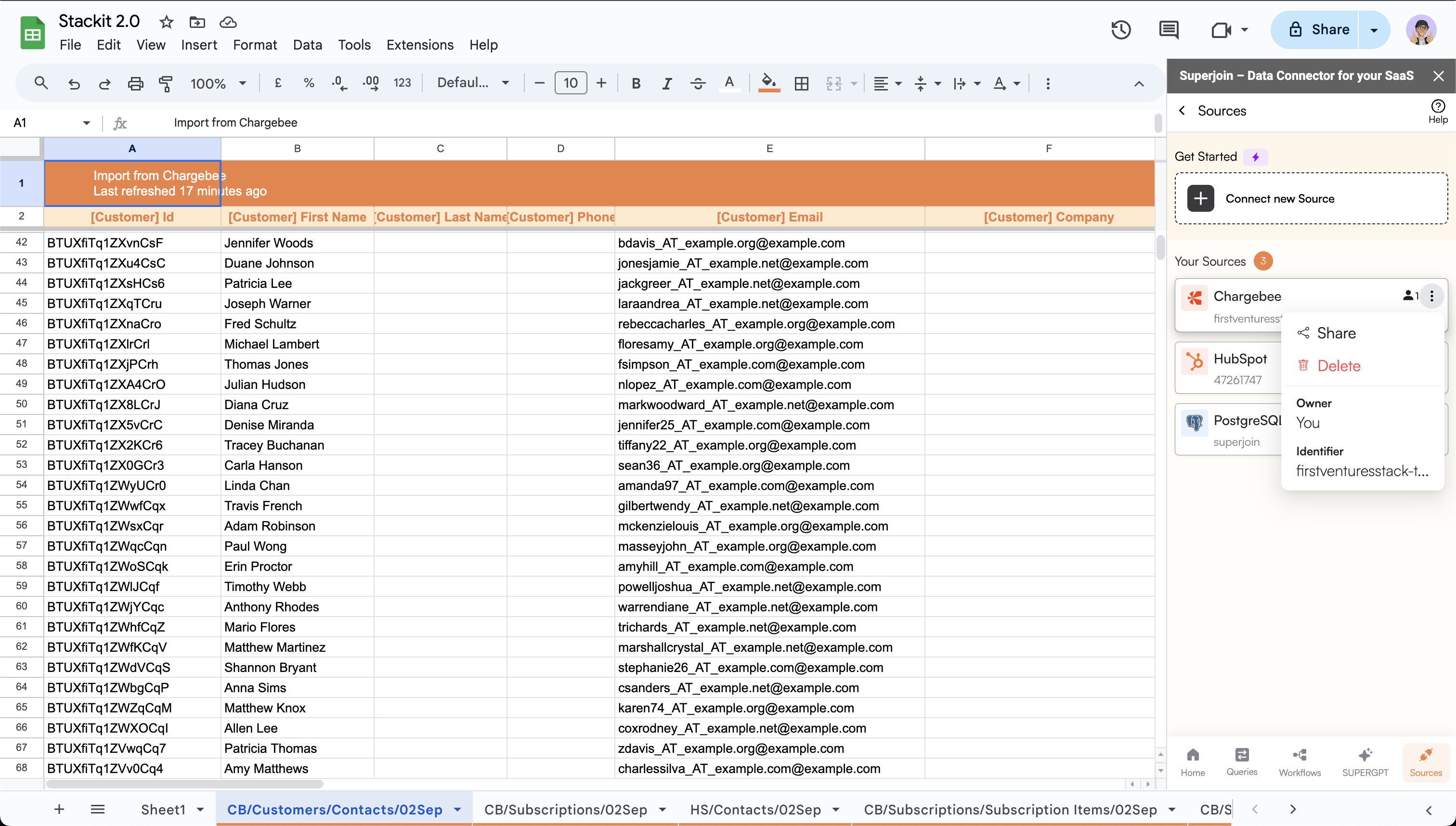Open Superjoin Help

click(1438, 111)
